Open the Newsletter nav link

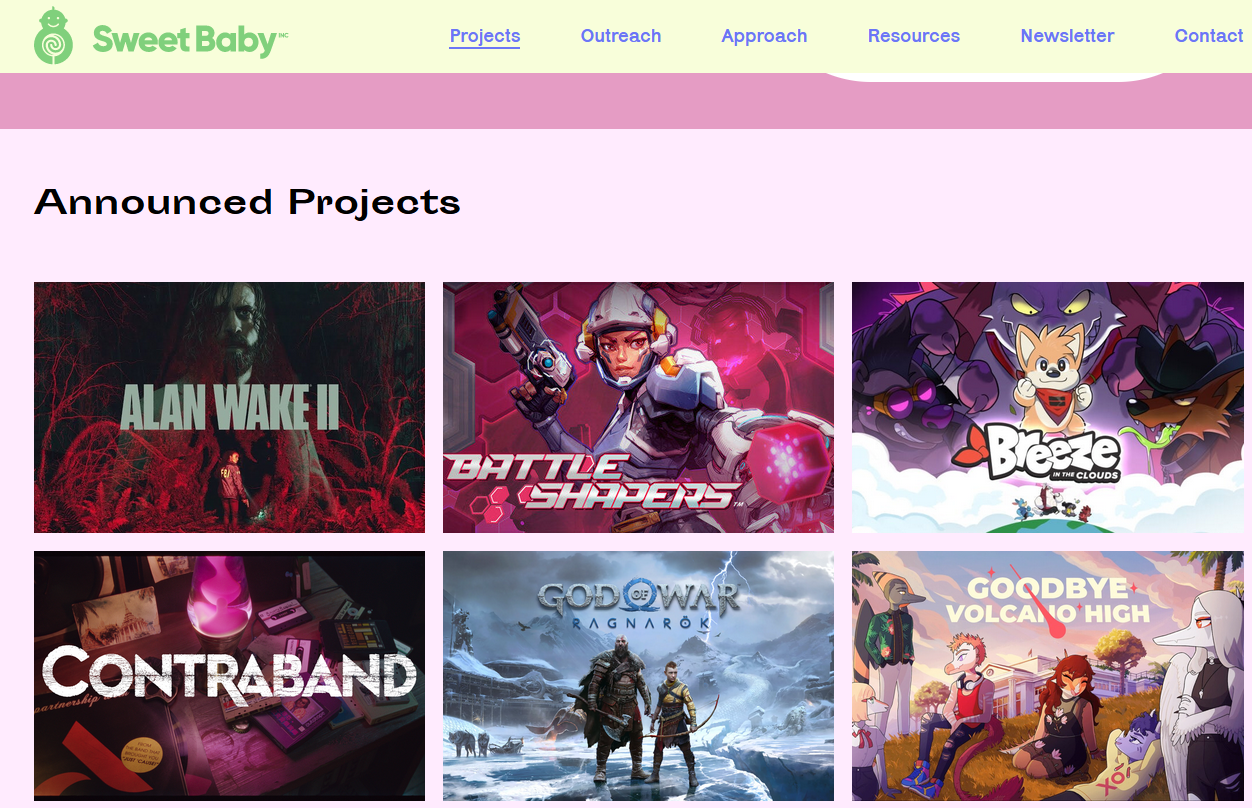1067,36
